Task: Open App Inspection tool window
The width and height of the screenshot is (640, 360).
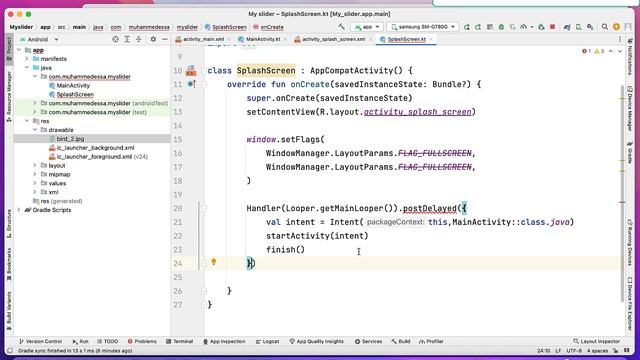Action: pyautogui.click(x=224, y=341)
